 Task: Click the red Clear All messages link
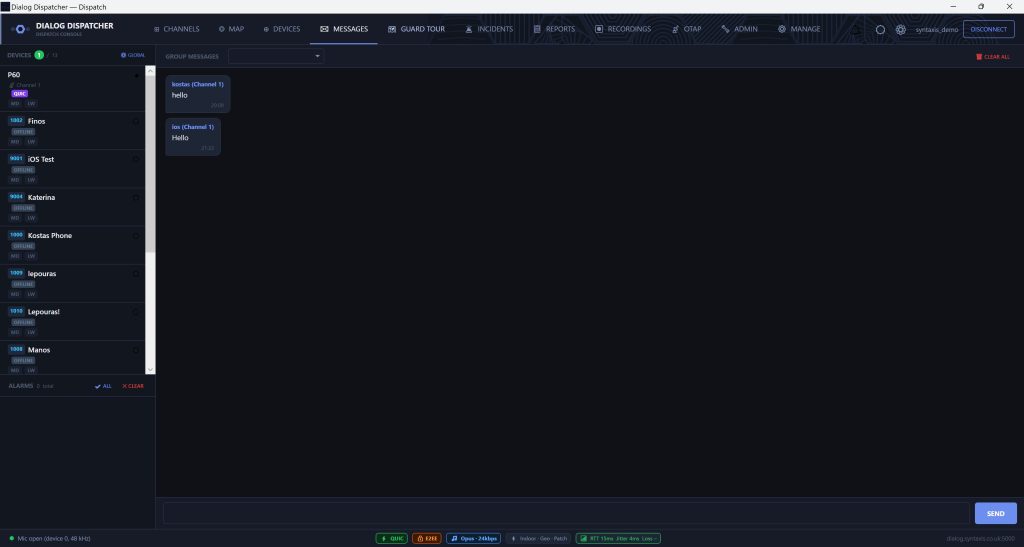click(993, 57)
